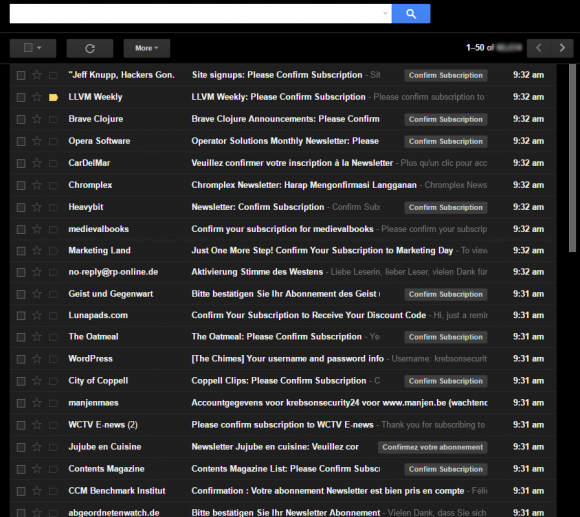Star the Brave Clojure email
Screen dimensions: 580x517
(37, 119)
